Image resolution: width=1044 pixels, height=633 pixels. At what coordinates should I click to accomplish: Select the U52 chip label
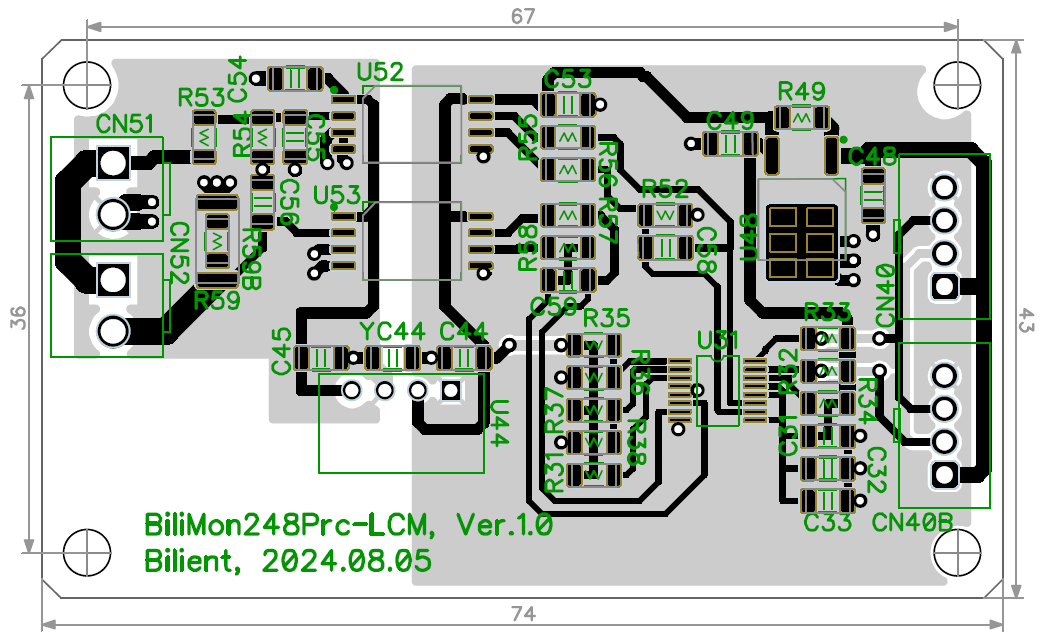[380, 72]
